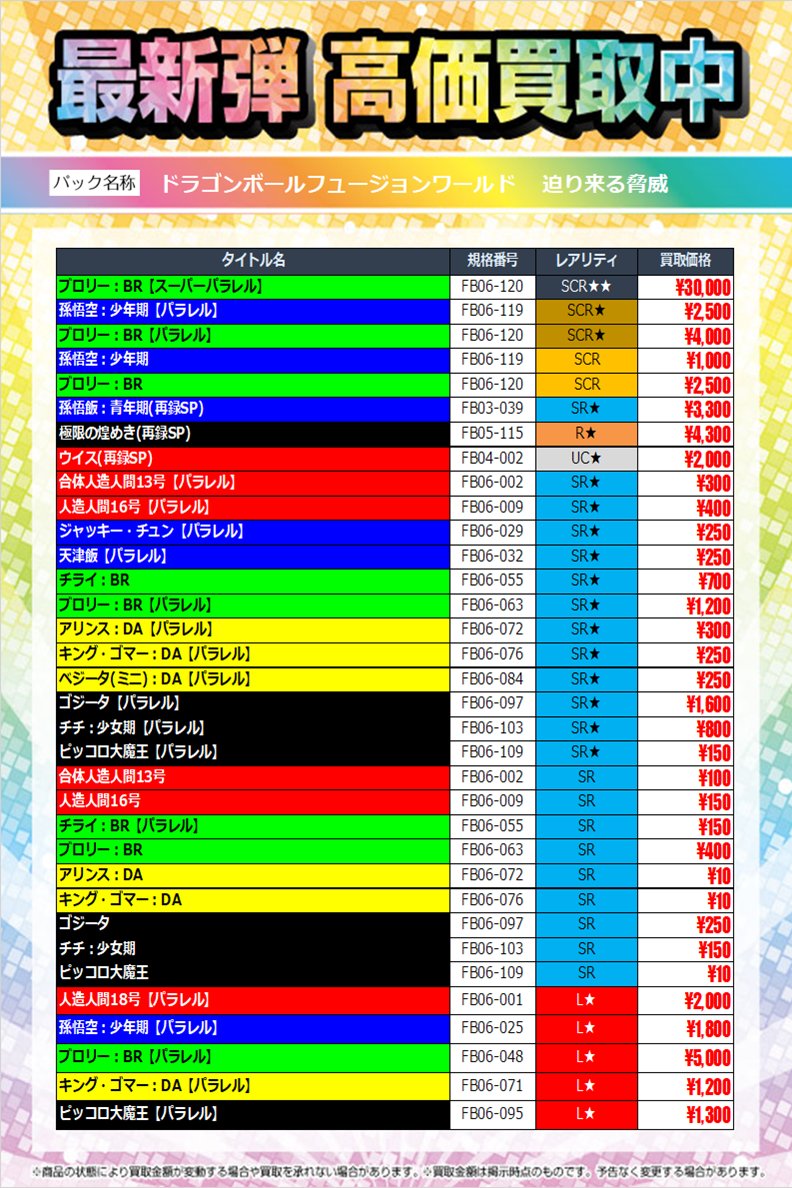Select row 人造人間18号【パラレル】
The width and height of the screenshot is (792, 1188).
[x=395, y=1000]
